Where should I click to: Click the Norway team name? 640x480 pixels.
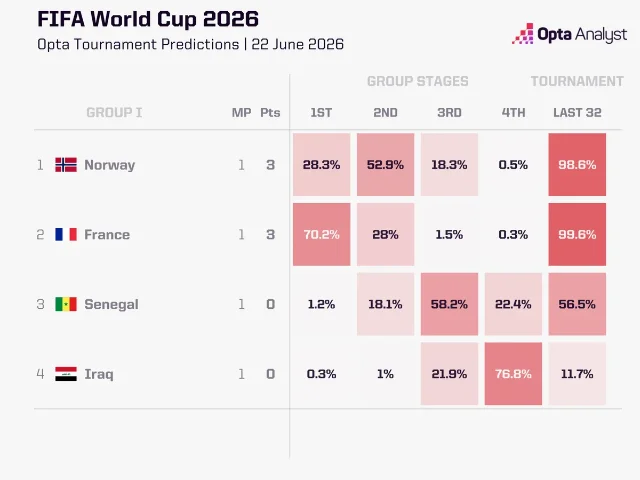pyautogui.click(x=109, y=165)
